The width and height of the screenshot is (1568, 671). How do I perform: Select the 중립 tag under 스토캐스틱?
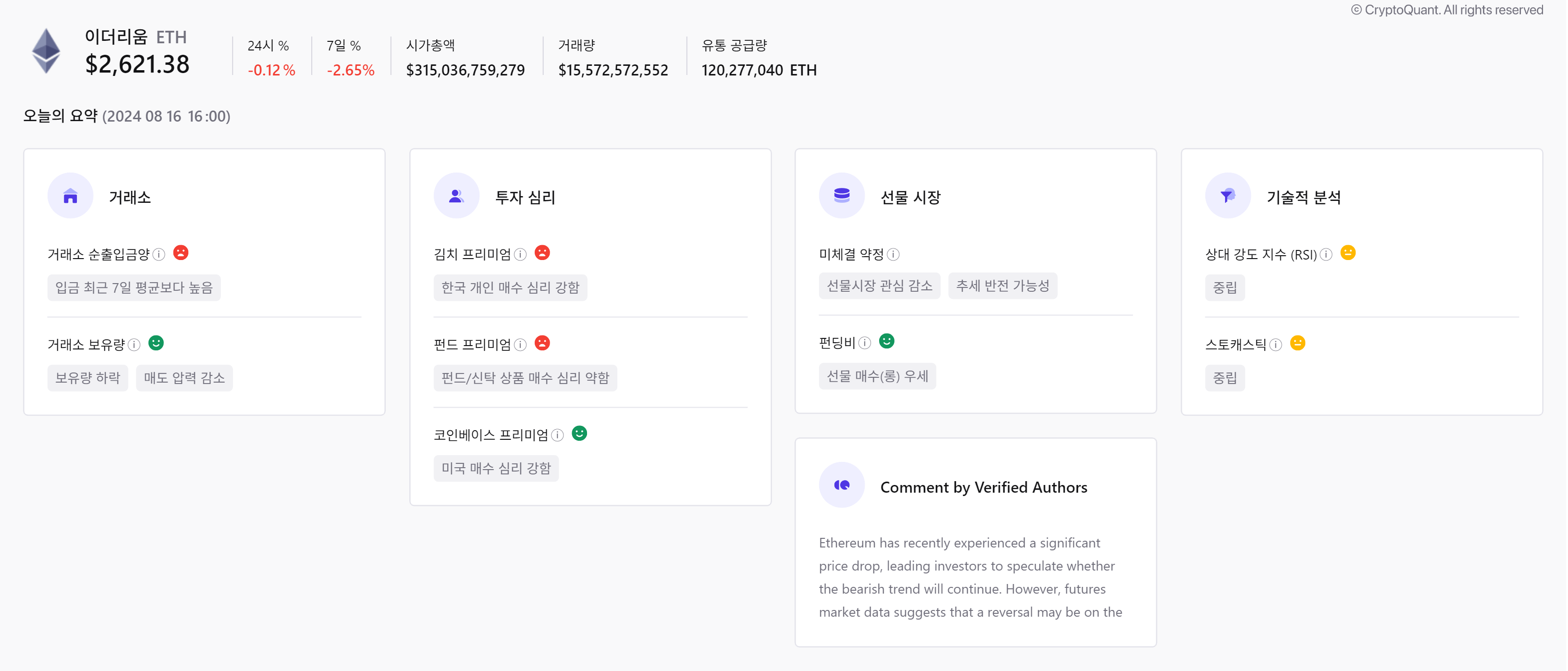pos(1225,378)
